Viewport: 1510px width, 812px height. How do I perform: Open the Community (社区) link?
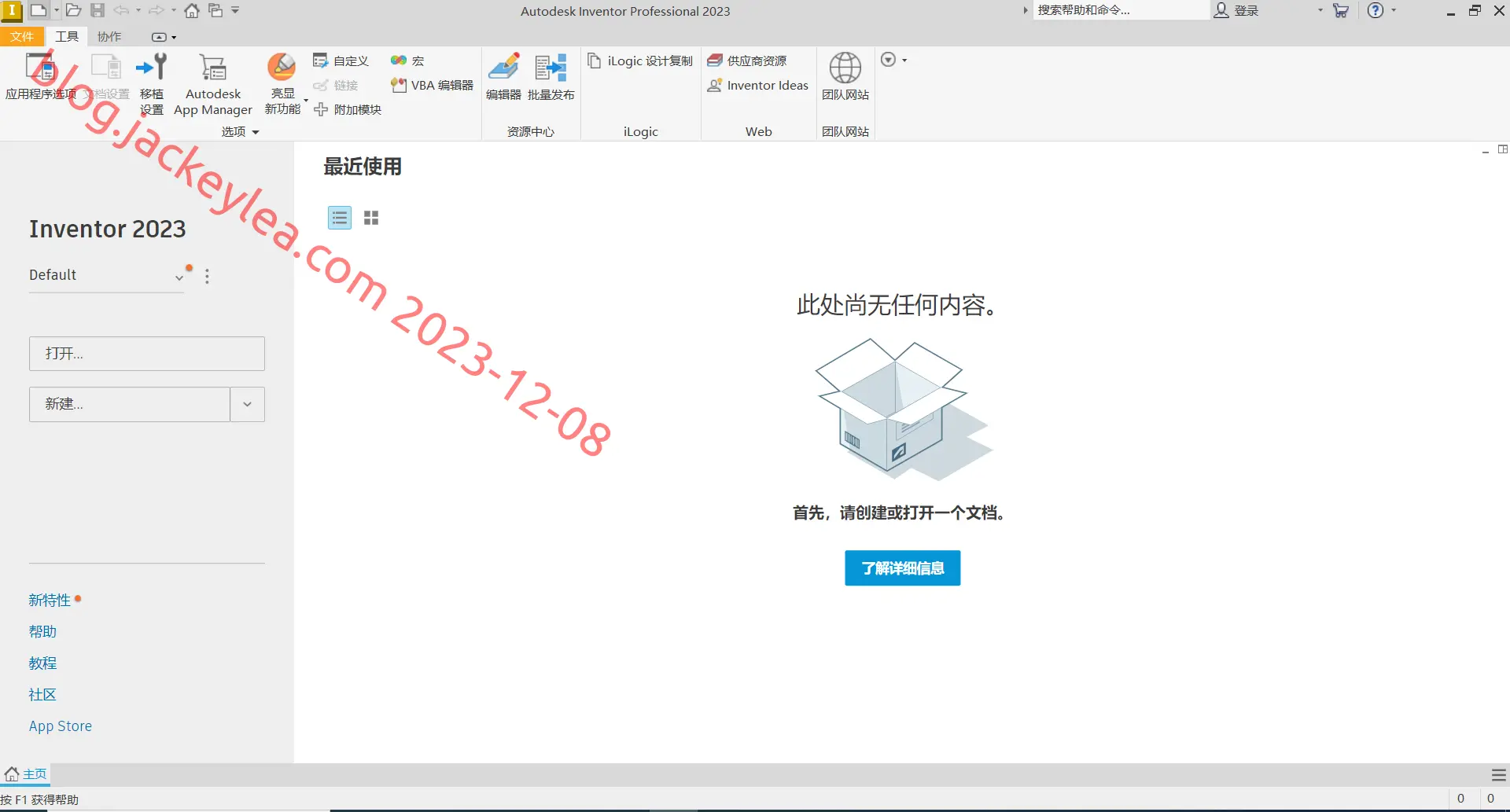pos(42,694)
